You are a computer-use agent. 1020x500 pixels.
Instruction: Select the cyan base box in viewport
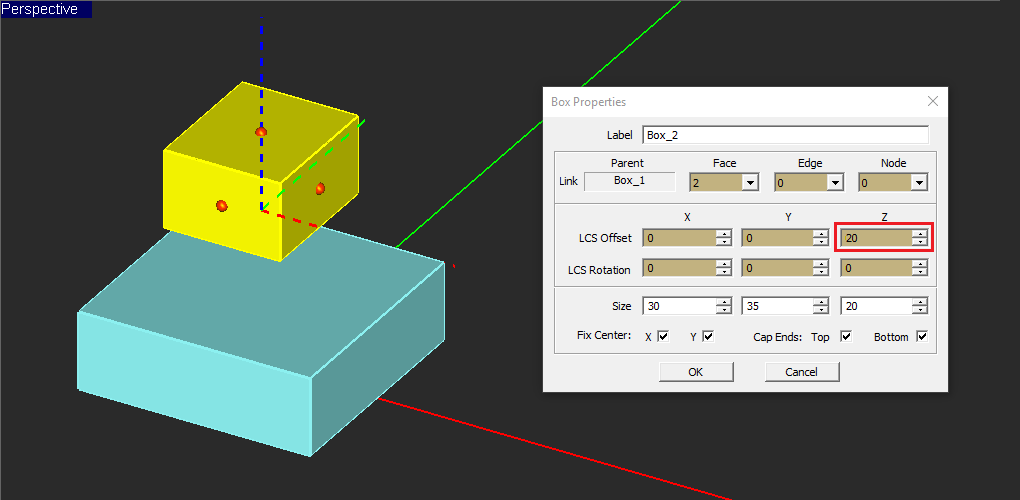point(200,380)
